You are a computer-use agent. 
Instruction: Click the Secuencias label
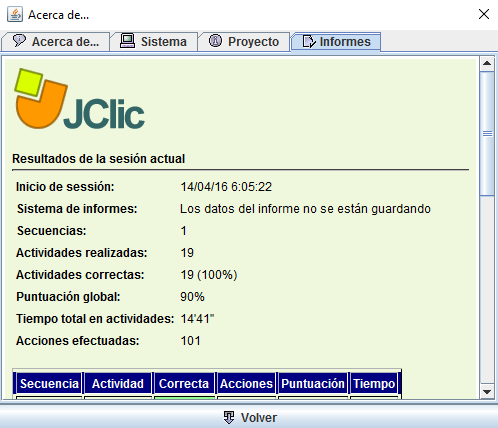pyautogui.click(x=52, y=231)
